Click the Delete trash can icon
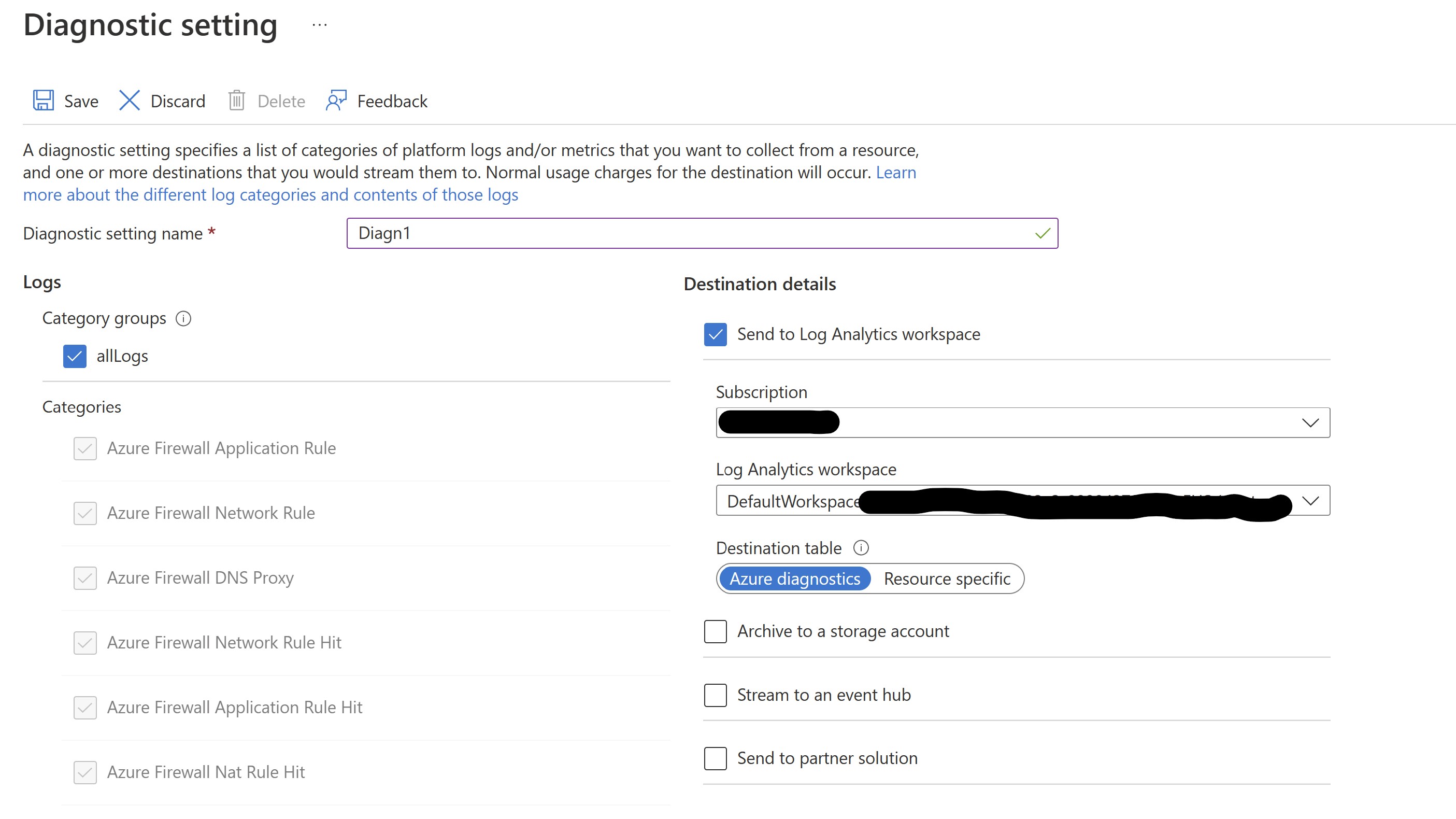The width and height of the screenshot is (1456, 819). coord(236,101)
